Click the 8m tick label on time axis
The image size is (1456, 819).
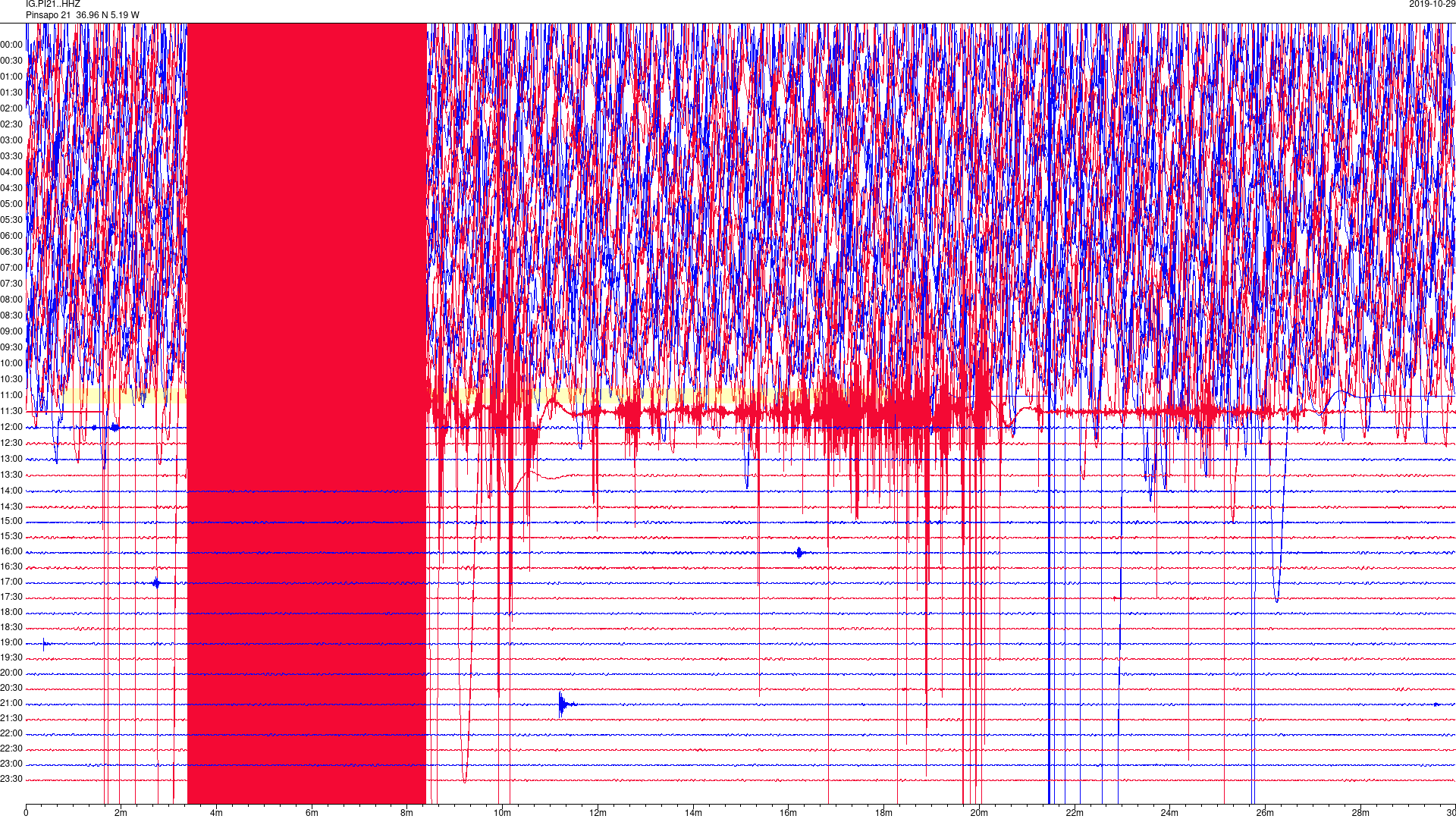(407, 813)
